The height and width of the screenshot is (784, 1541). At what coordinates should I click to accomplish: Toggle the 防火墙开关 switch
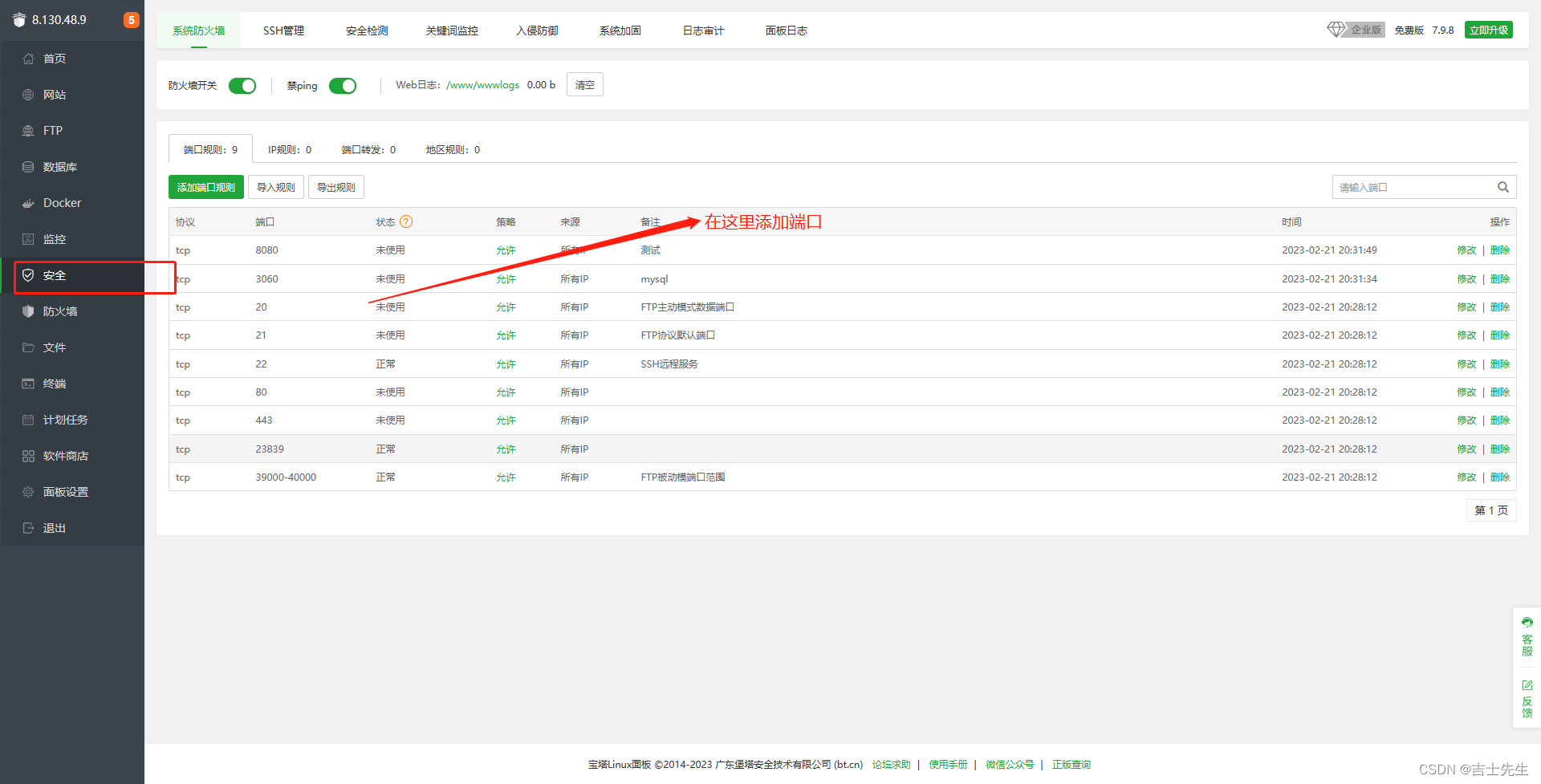pyautogui.click(x=242, y=86)
